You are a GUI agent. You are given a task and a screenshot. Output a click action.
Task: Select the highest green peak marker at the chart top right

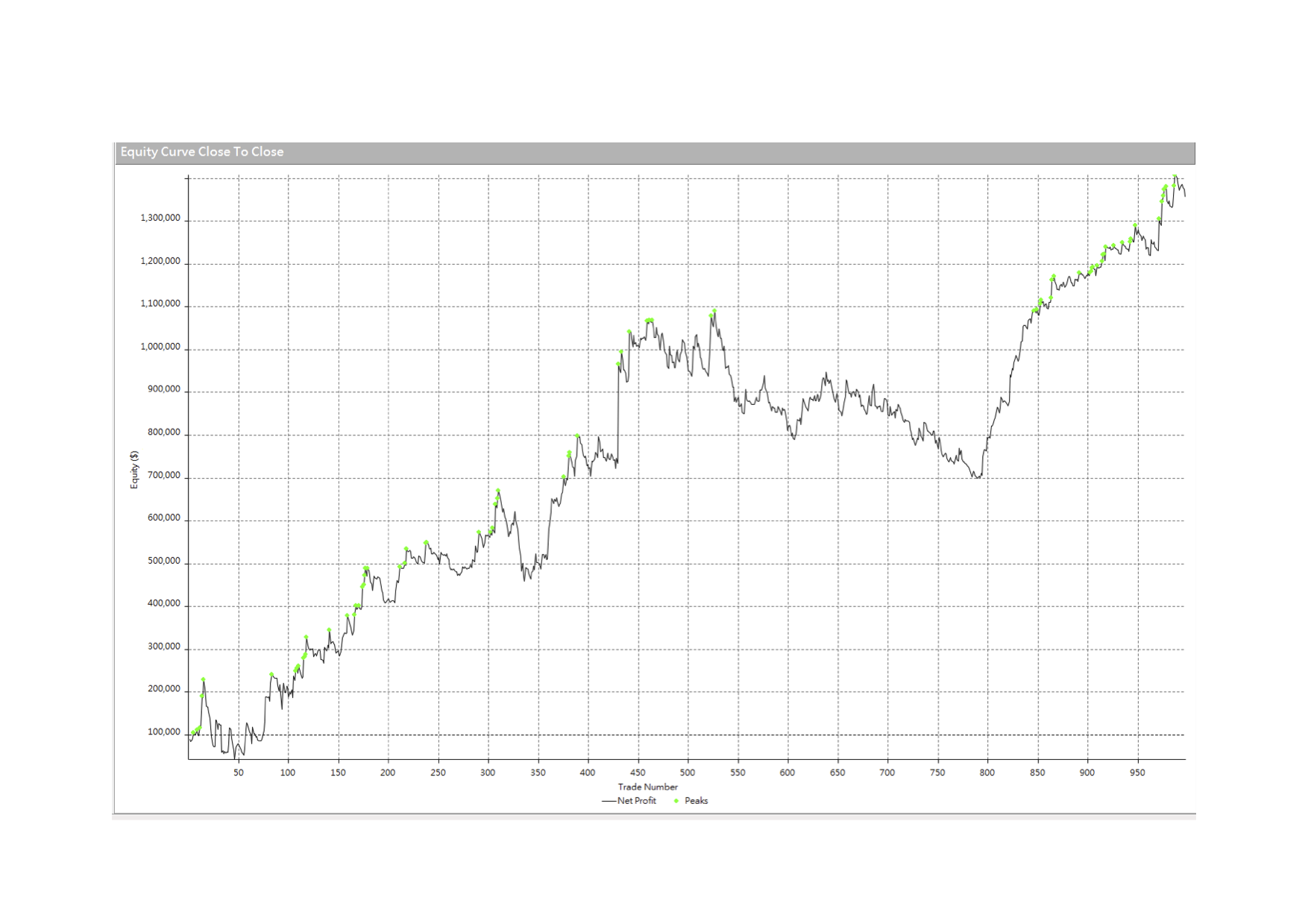tap(1175, 177)
